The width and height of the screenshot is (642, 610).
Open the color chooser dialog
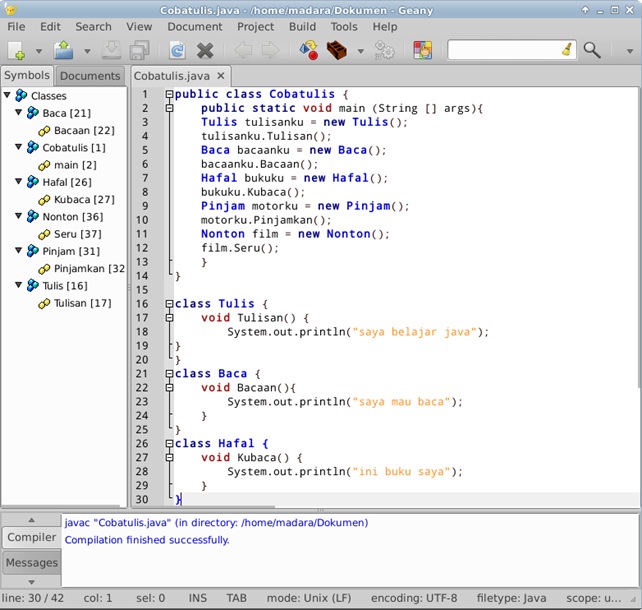pos(422,50)
